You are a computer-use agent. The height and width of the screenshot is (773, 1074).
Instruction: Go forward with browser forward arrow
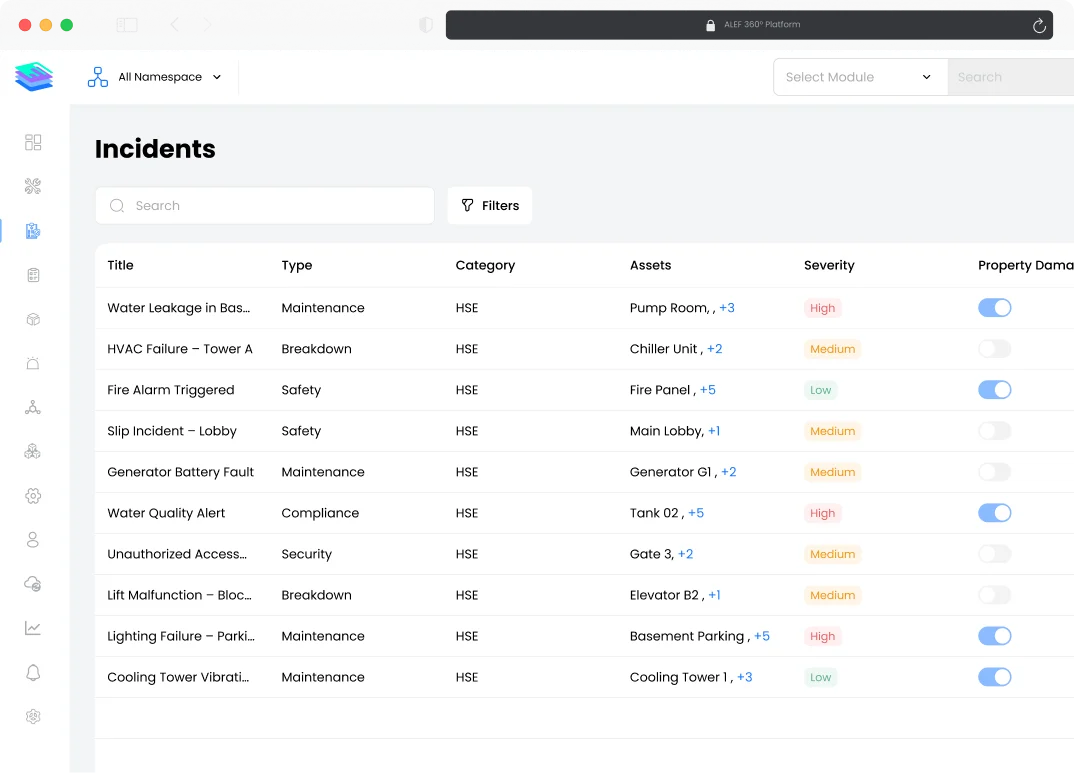click(x=207, y=25)
